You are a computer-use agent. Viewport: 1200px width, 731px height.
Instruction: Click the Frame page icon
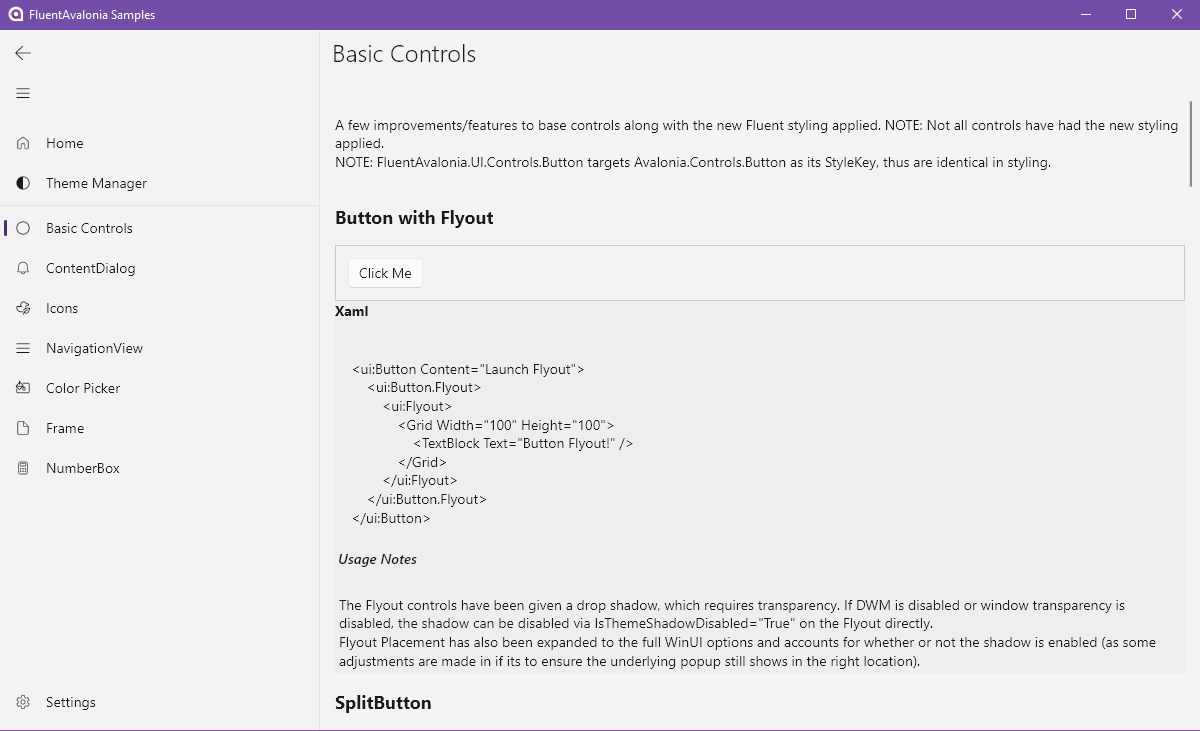[x=23, y=428]
